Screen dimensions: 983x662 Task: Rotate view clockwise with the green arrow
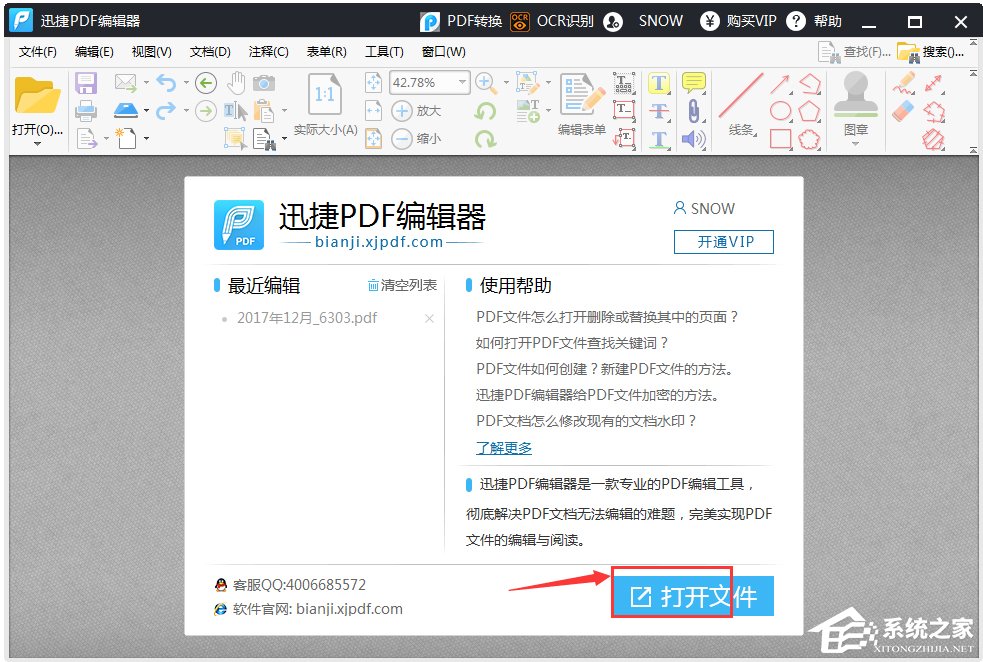pyautogui.click(x=485, y=139)
